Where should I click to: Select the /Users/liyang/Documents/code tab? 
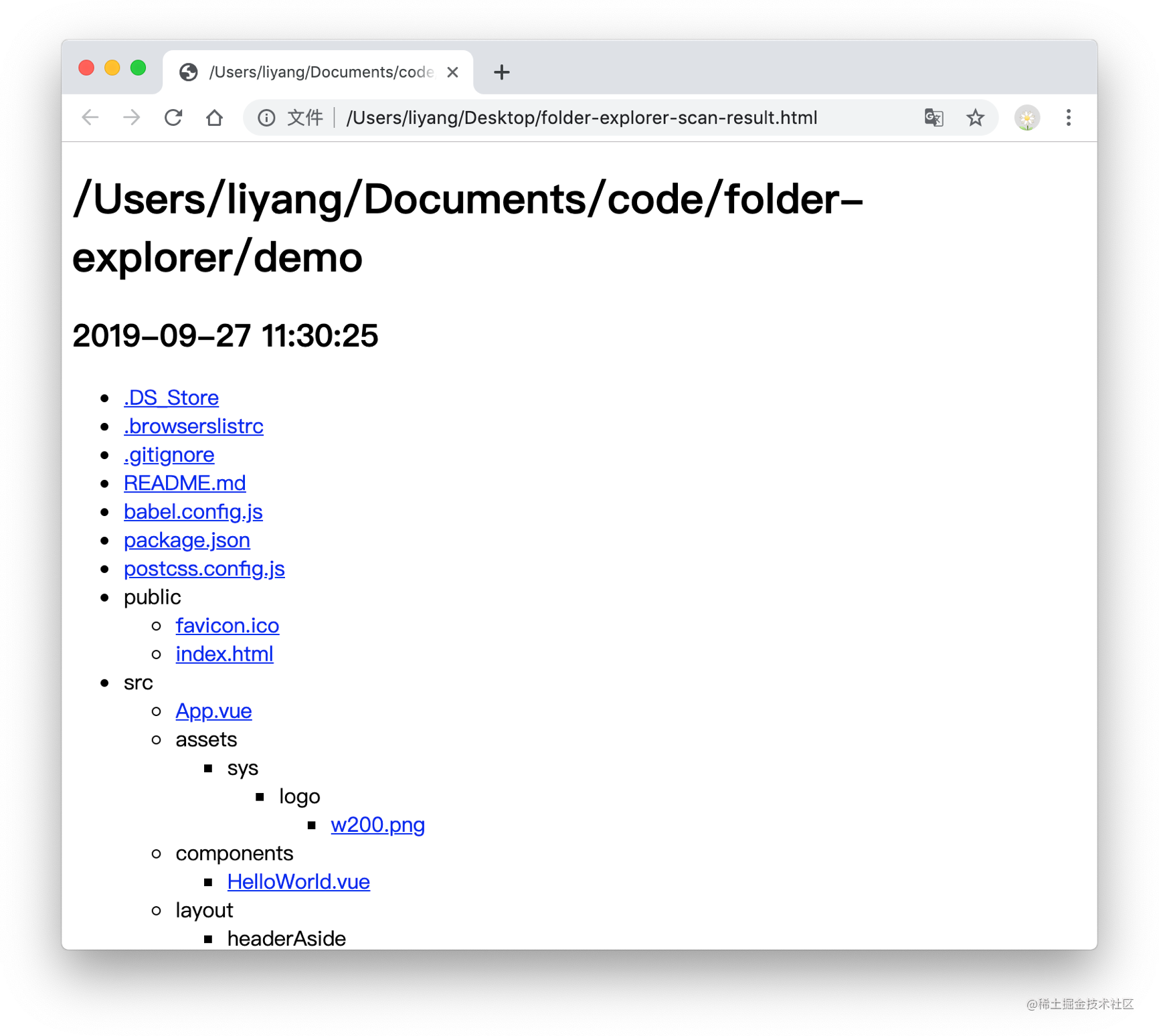click(x=318, y=72)
